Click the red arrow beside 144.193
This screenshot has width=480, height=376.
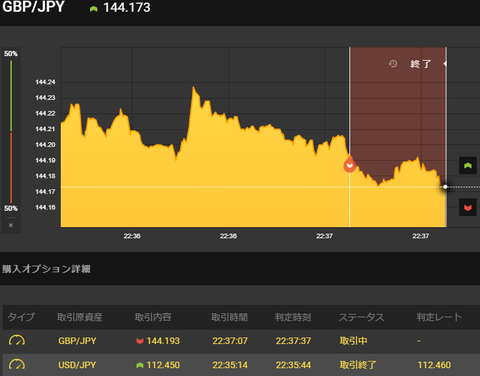140,341
